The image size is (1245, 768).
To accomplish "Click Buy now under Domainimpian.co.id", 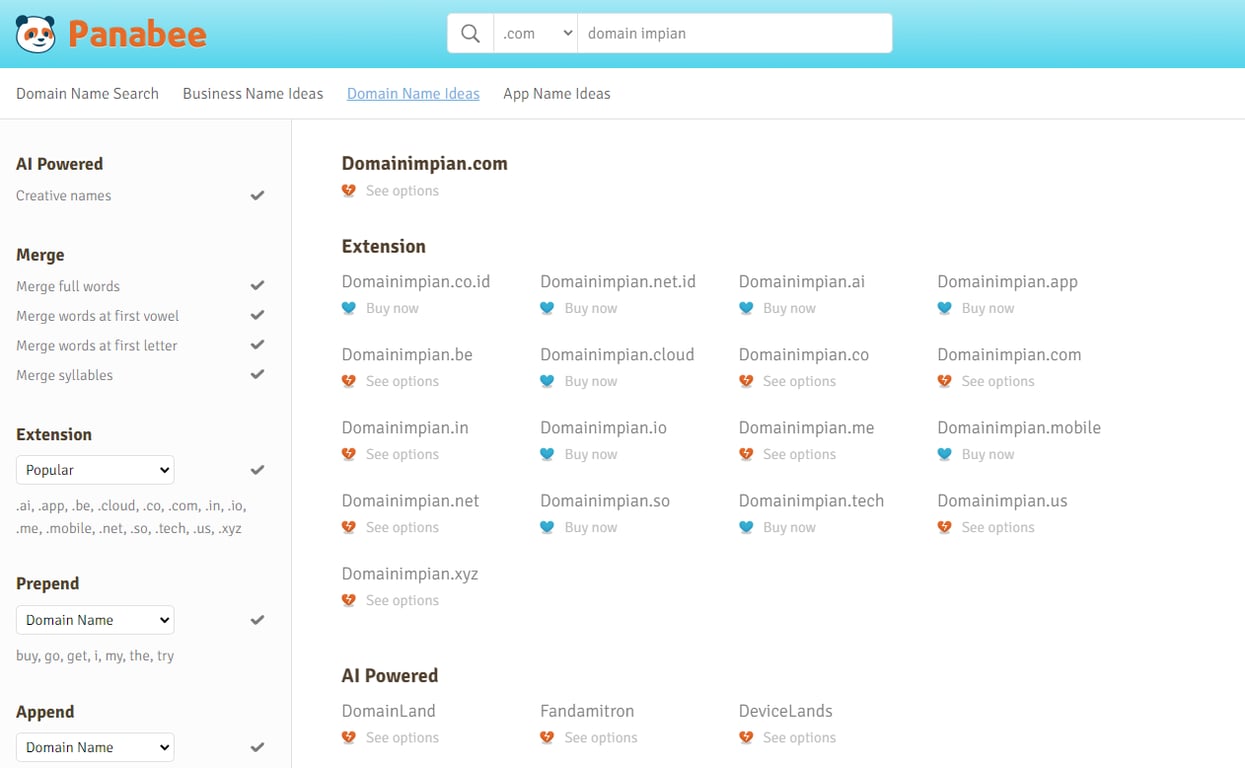I will click(x=392, y=308).
